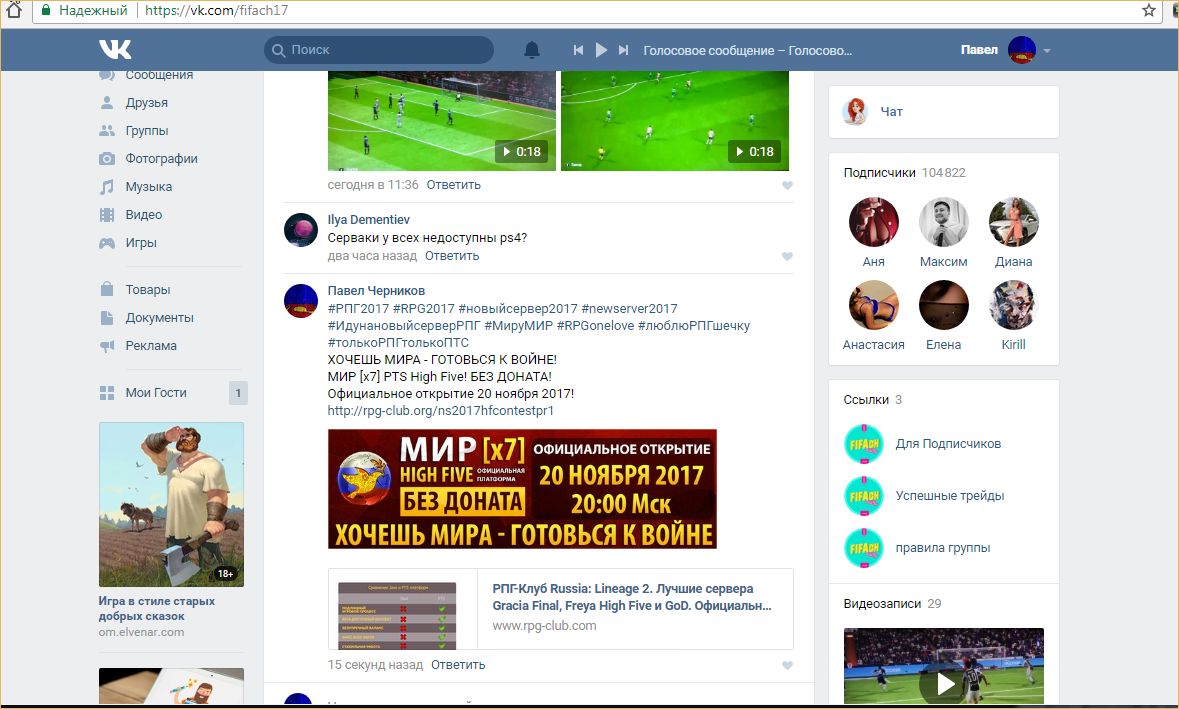The width and height of the screenshot is (1179, 709).
Task: Open the rpg-club.org contest link
Action: (441, 411)
